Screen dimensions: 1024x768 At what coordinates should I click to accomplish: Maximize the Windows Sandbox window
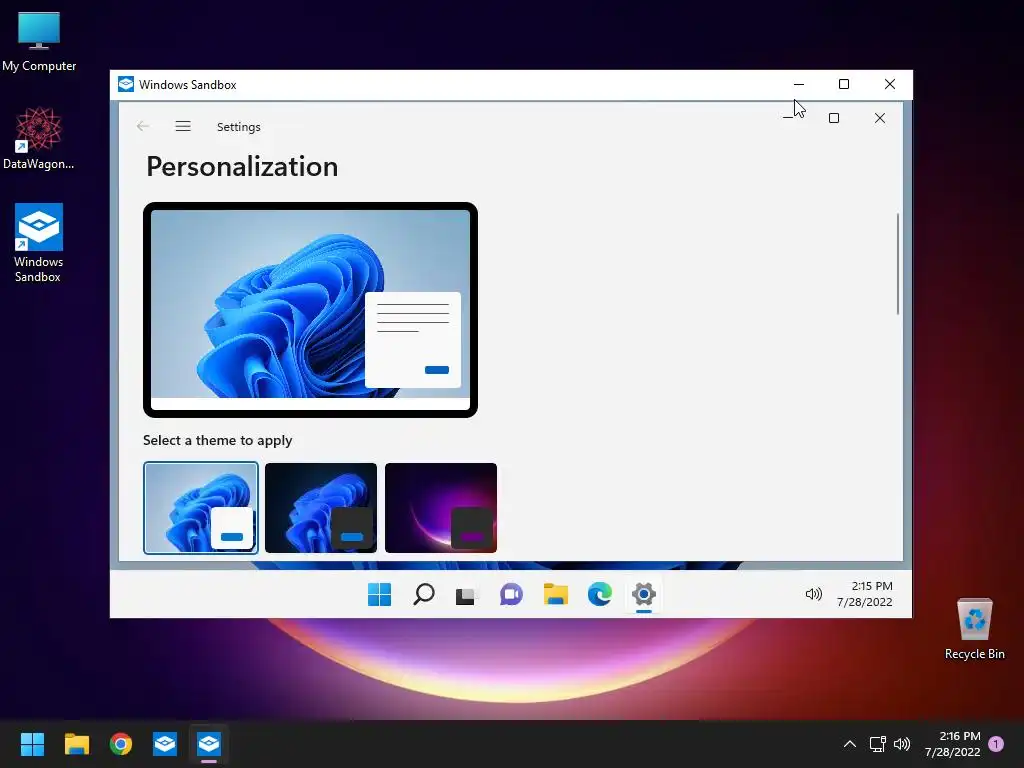[844, 84]
